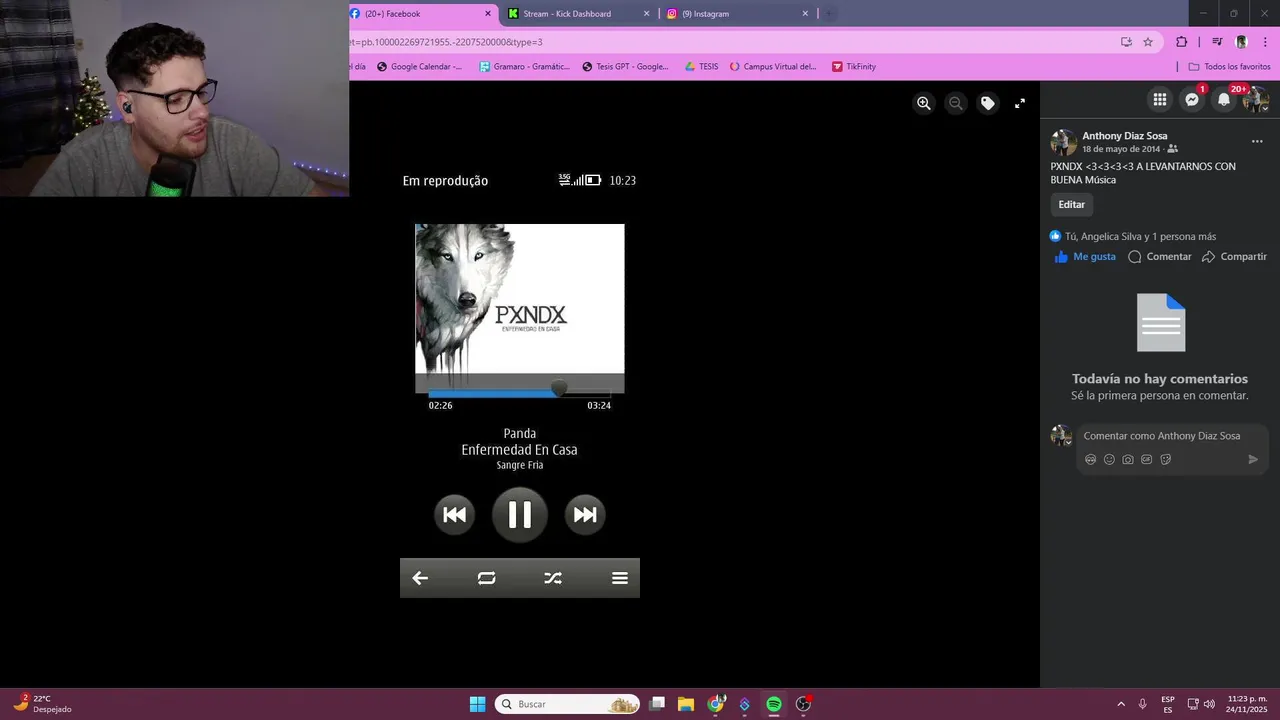Expand Todos los favoritos folder

click(x=1229, y=67)
